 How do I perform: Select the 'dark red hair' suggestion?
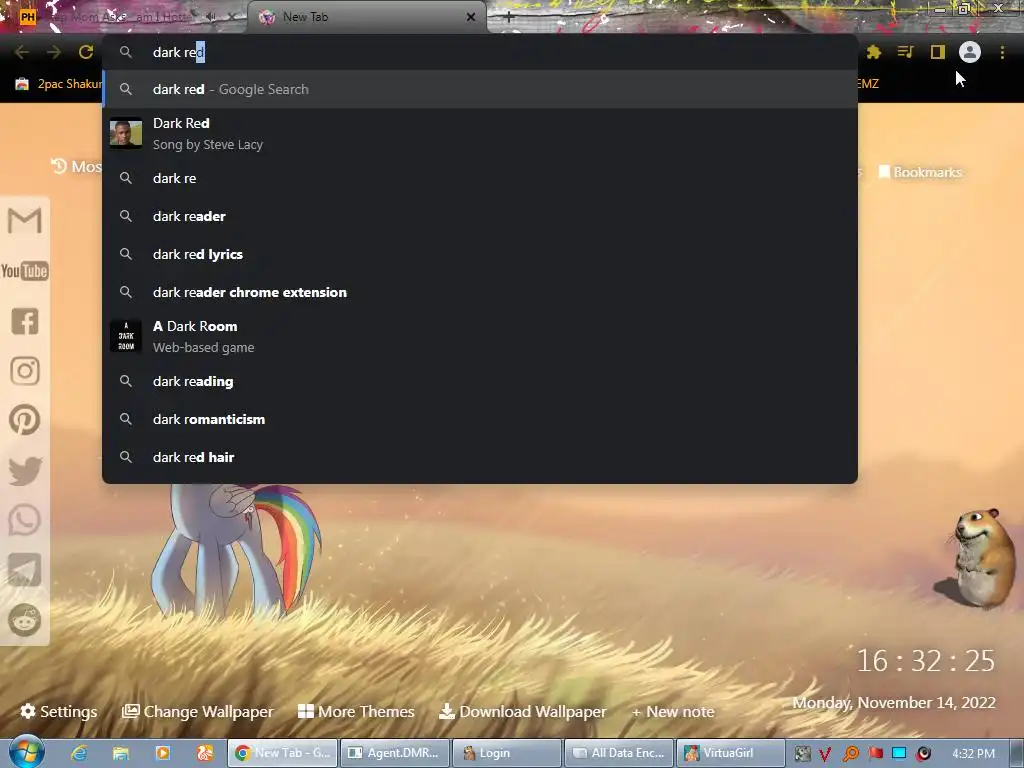click(480, 457)
